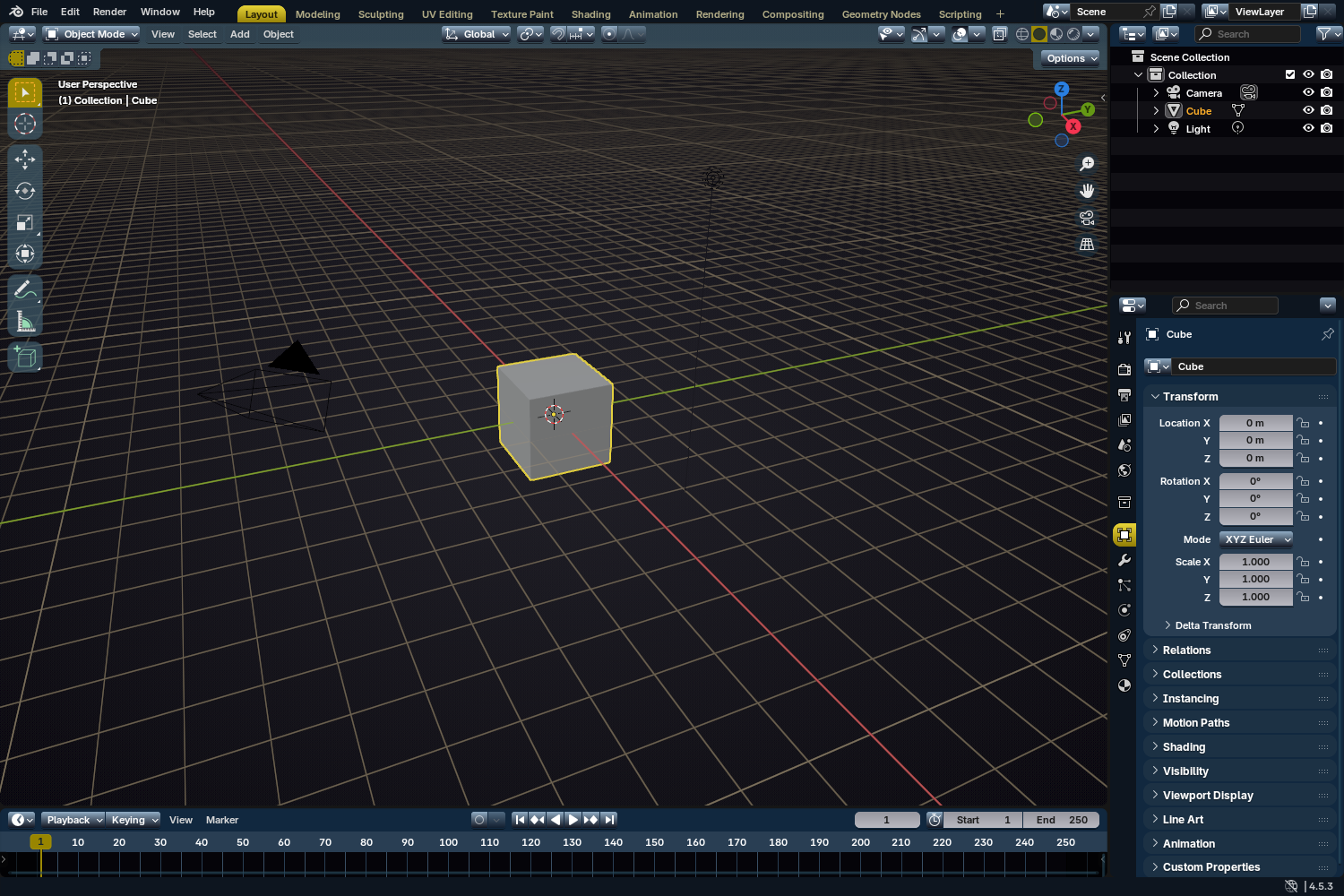Open the Object Data mesh tab

(x=1124, y=660)
